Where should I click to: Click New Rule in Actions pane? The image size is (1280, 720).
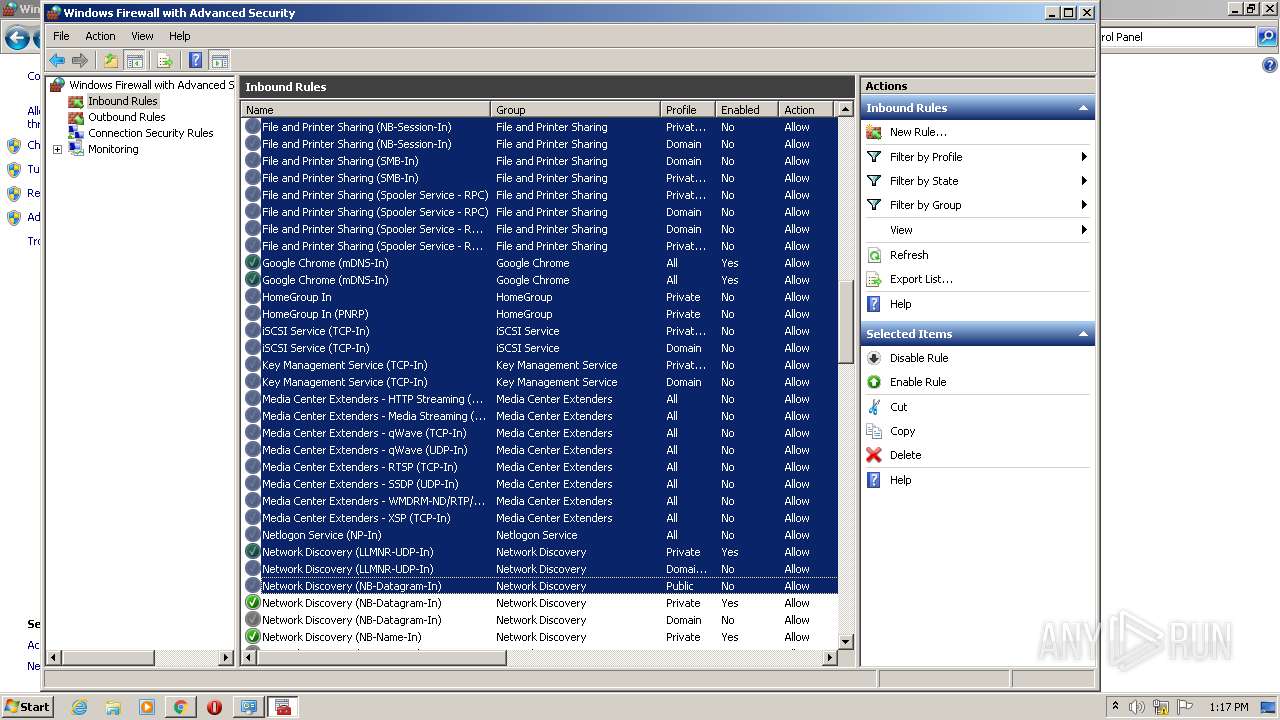[918, 132]
